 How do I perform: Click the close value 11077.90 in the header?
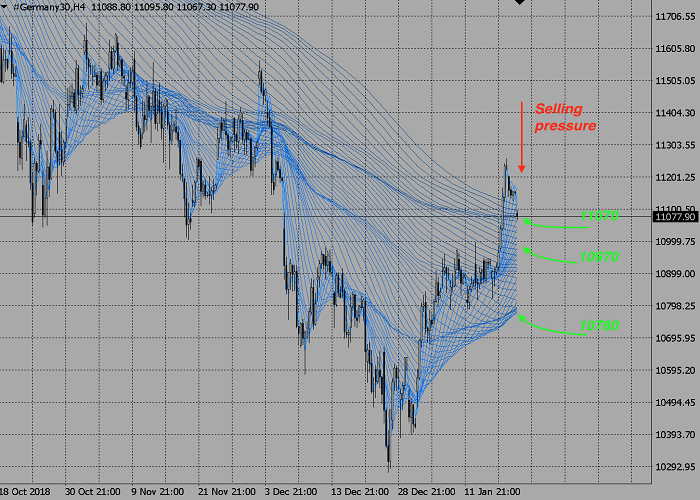tap(239, 7)
